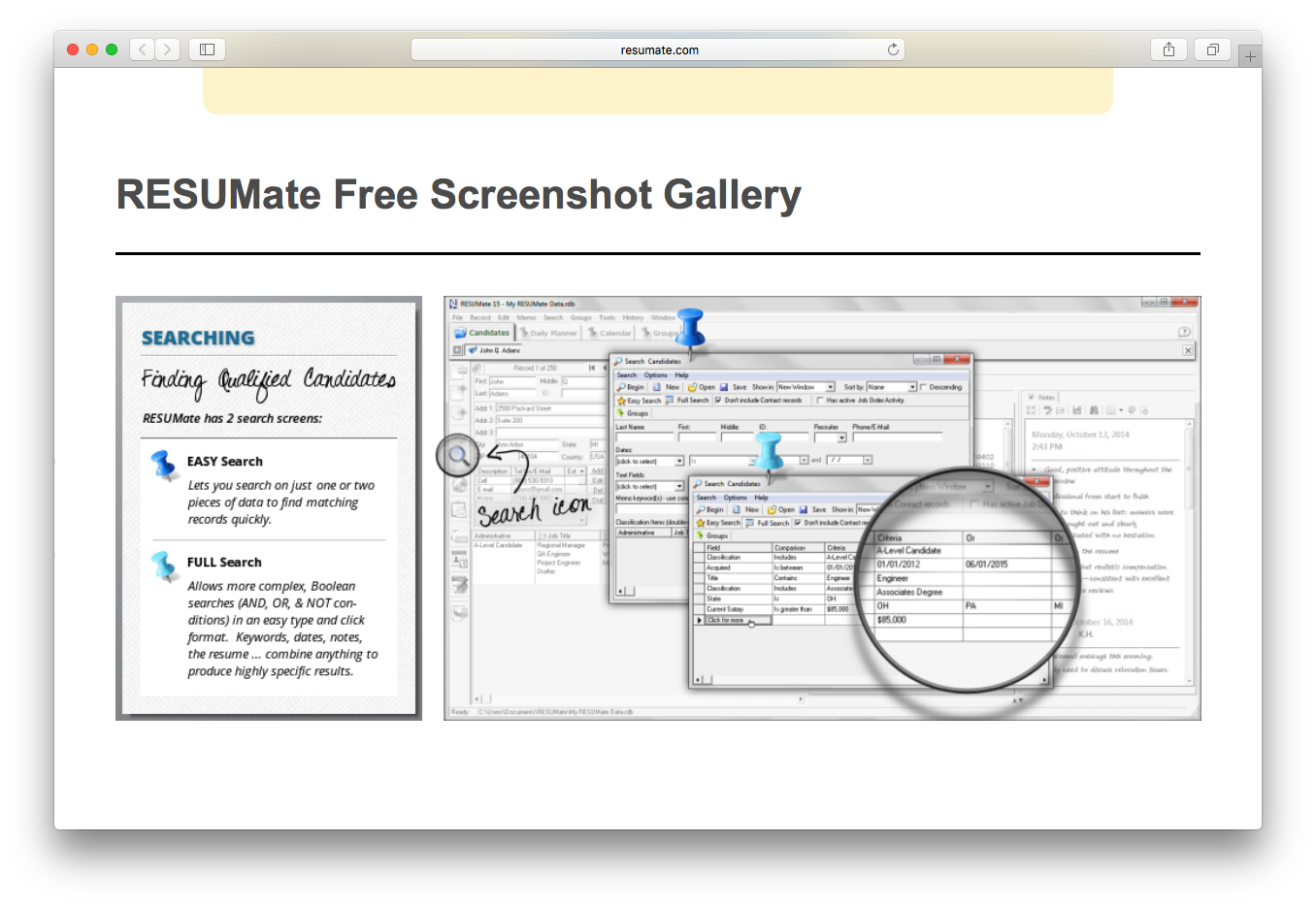Select Easy Search tab in rear Search window
The height and width of the screenshot is (907, 1316).
tap(639, 401)
